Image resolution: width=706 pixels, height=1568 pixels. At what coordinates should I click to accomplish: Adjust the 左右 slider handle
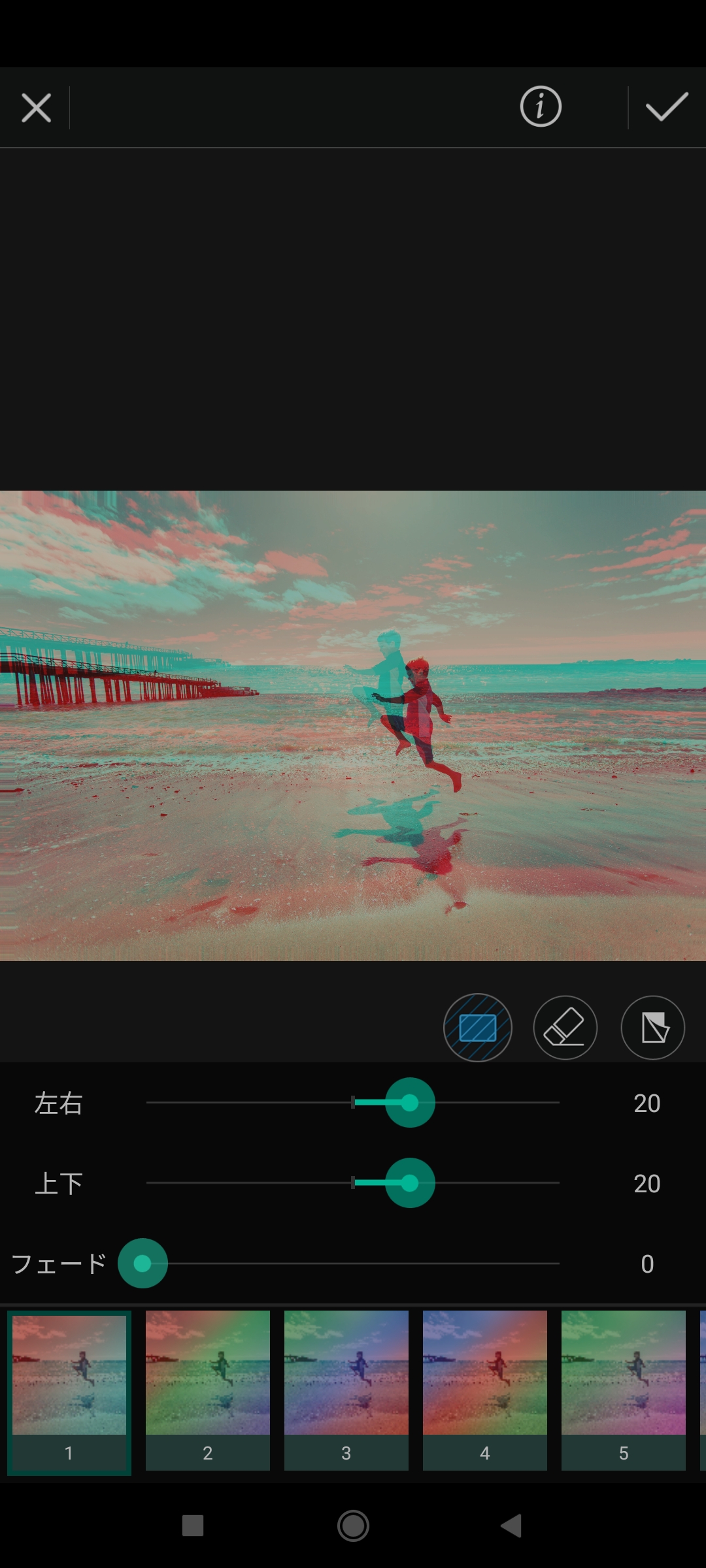click(410, 1103)
